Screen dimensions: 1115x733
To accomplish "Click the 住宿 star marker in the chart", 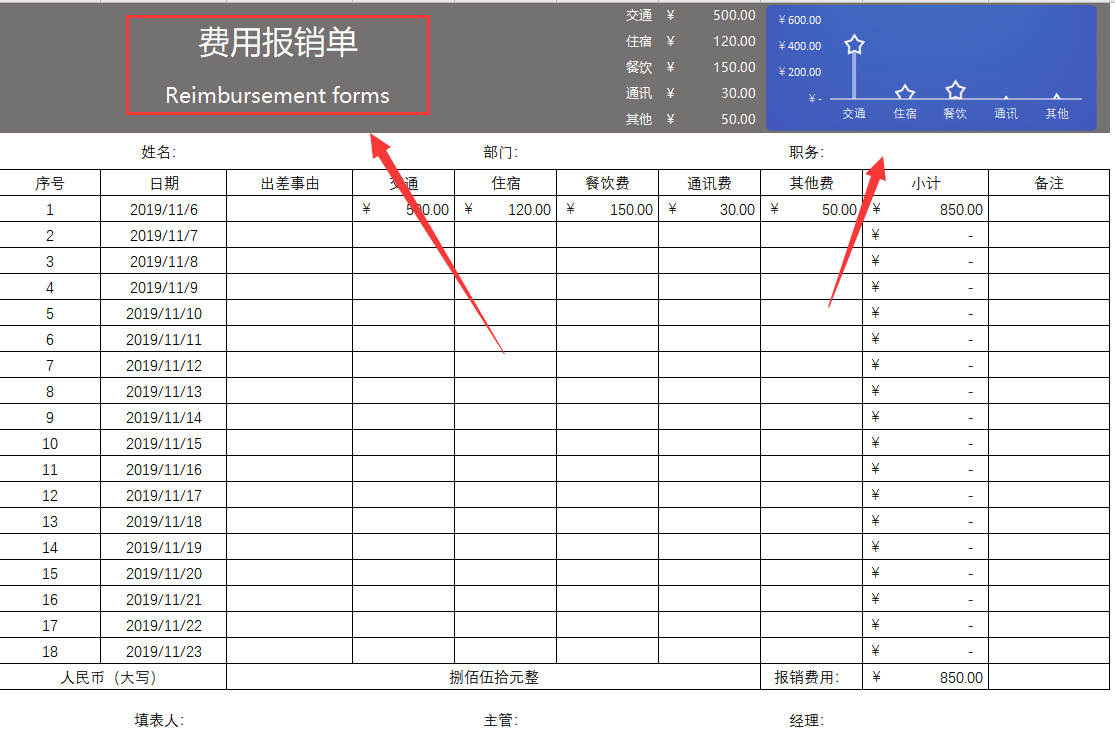I will coord(904,90).
